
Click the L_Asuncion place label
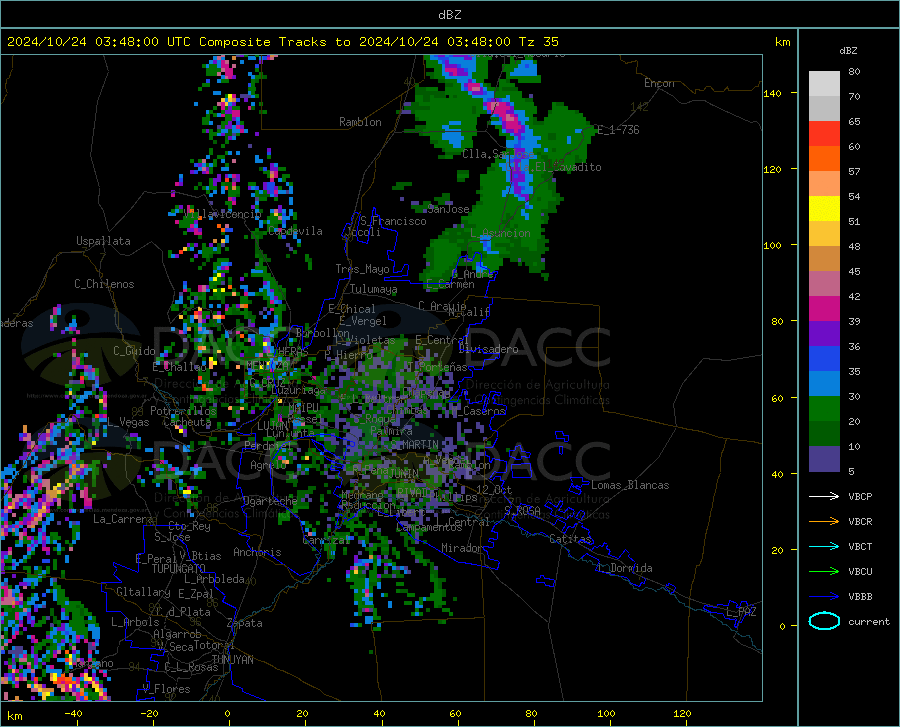point(500,233)
